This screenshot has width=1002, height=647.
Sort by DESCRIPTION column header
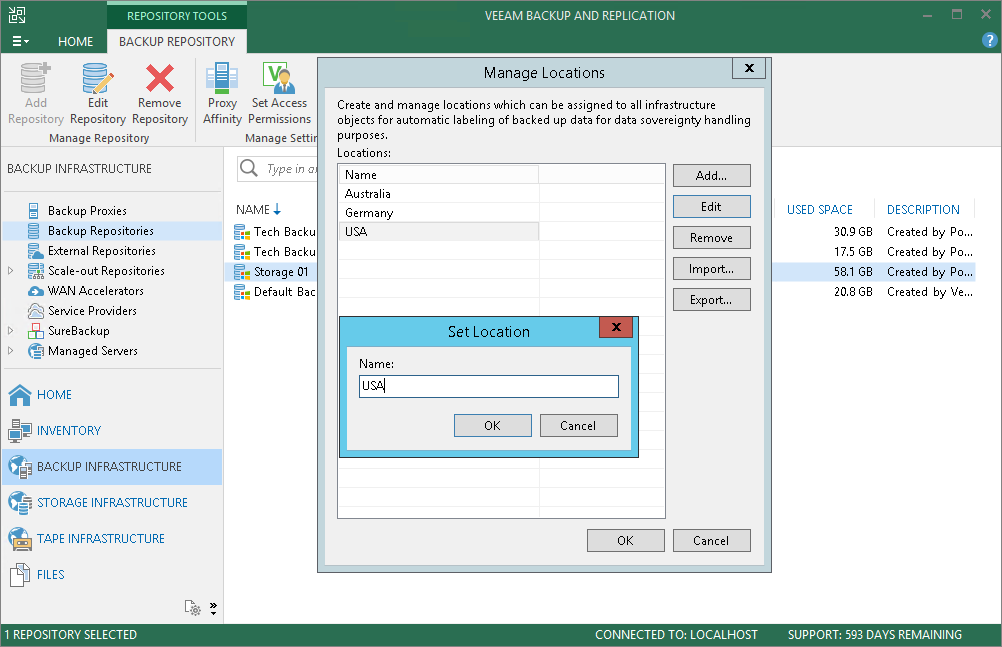tap(923, 210)
